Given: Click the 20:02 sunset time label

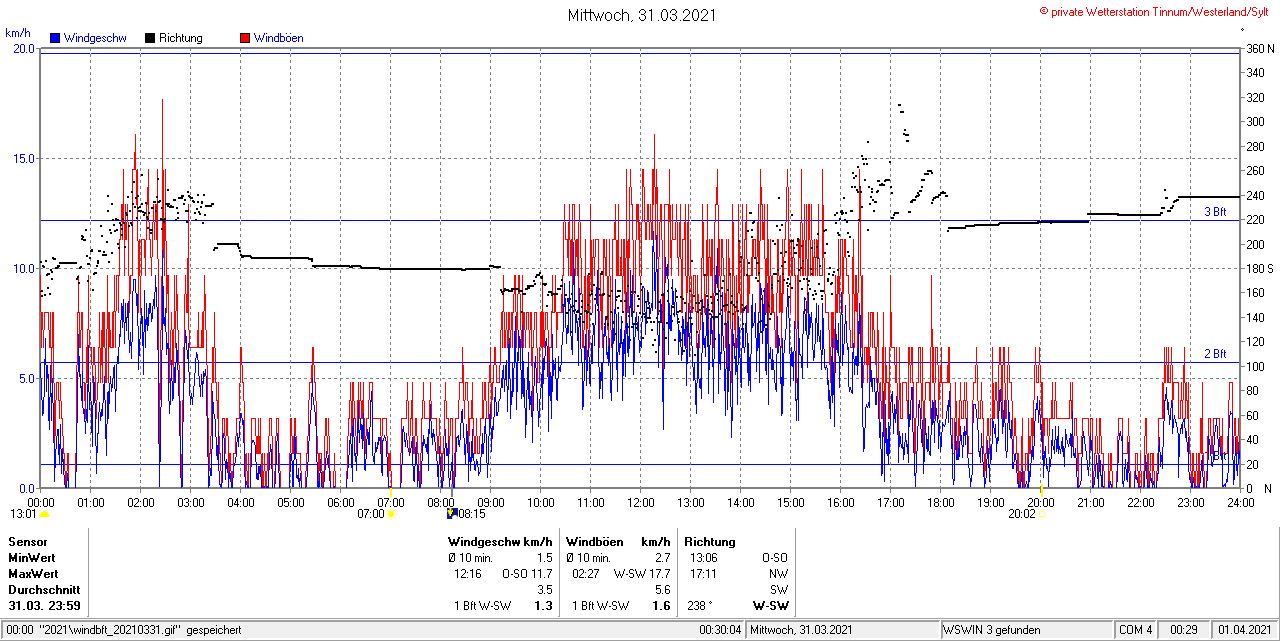Looking at the screenshot, I should pyautogui.click(x=1022, y=514).
